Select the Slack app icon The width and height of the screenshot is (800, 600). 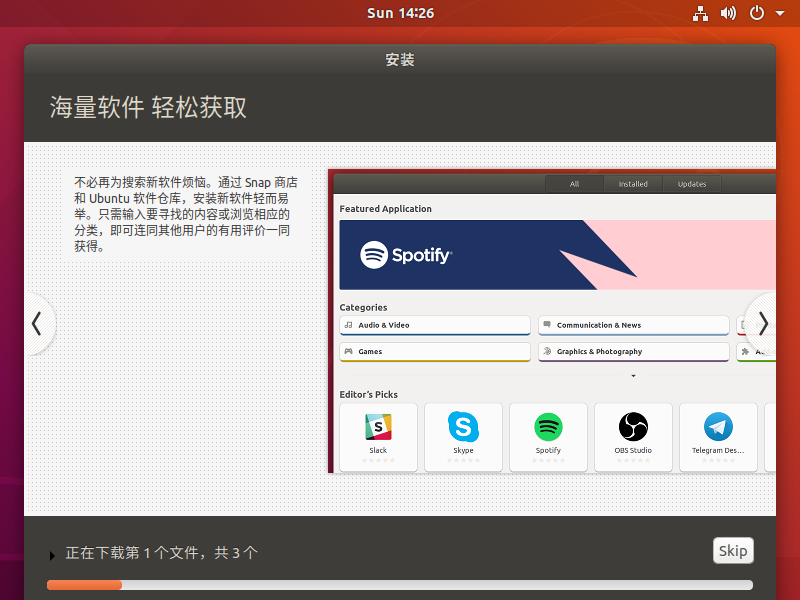(378, 427)
